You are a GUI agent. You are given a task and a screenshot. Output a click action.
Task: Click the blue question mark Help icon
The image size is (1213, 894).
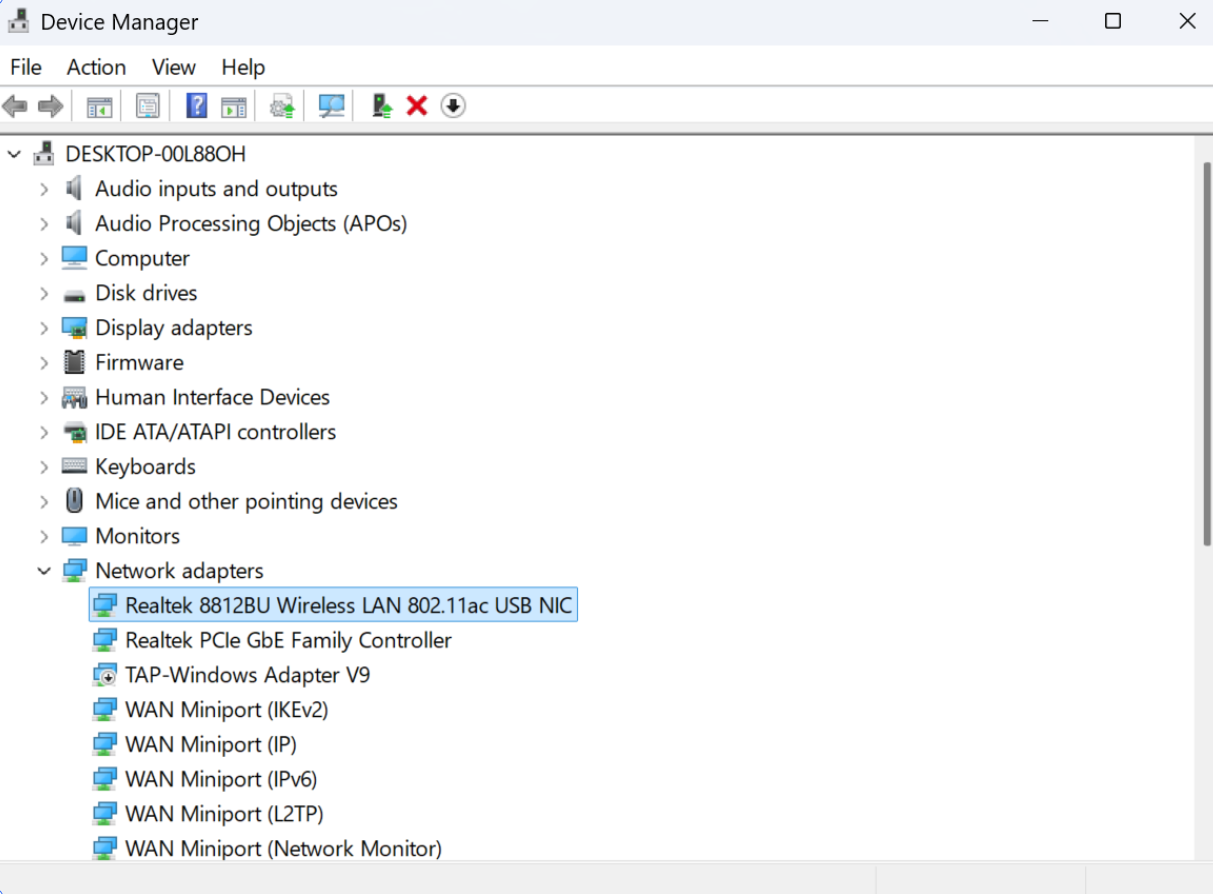tap(197, 106)
